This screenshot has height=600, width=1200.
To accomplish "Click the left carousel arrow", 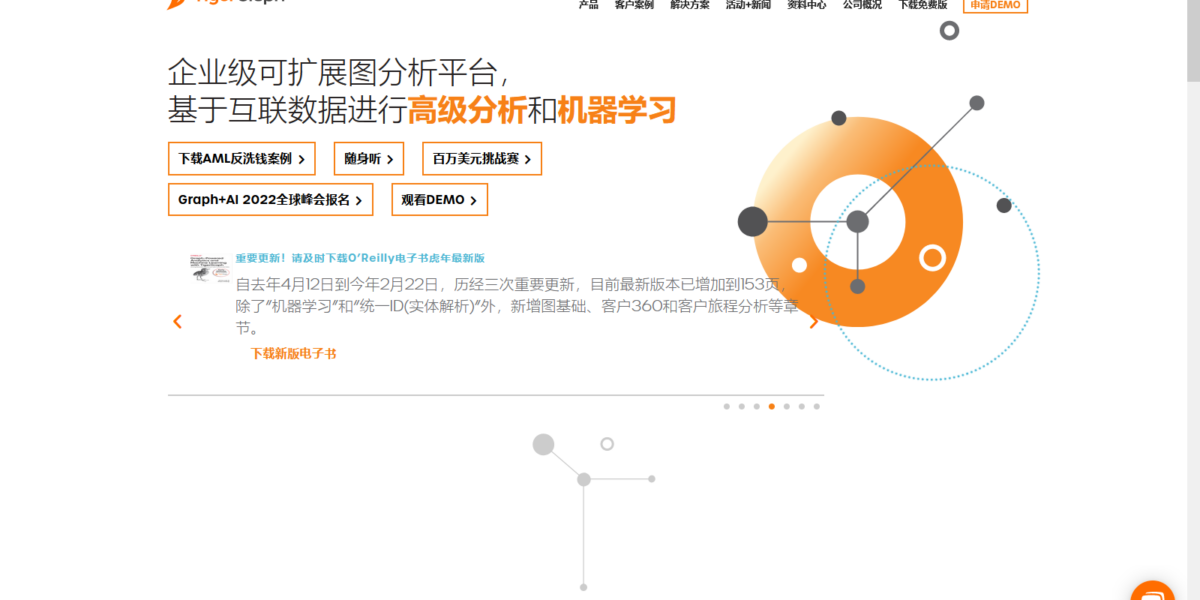I will [177, 321].
